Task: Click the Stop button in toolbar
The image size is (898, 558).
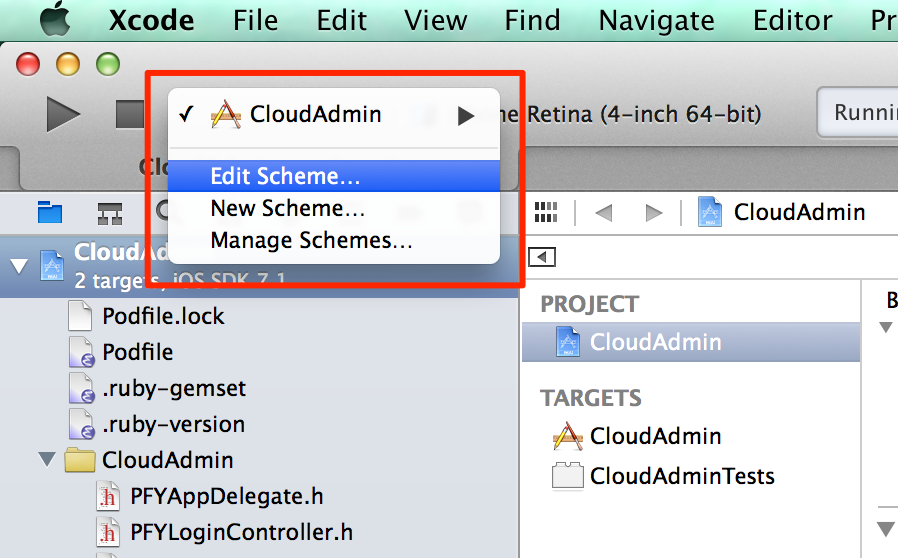Action: coord(129,114)
